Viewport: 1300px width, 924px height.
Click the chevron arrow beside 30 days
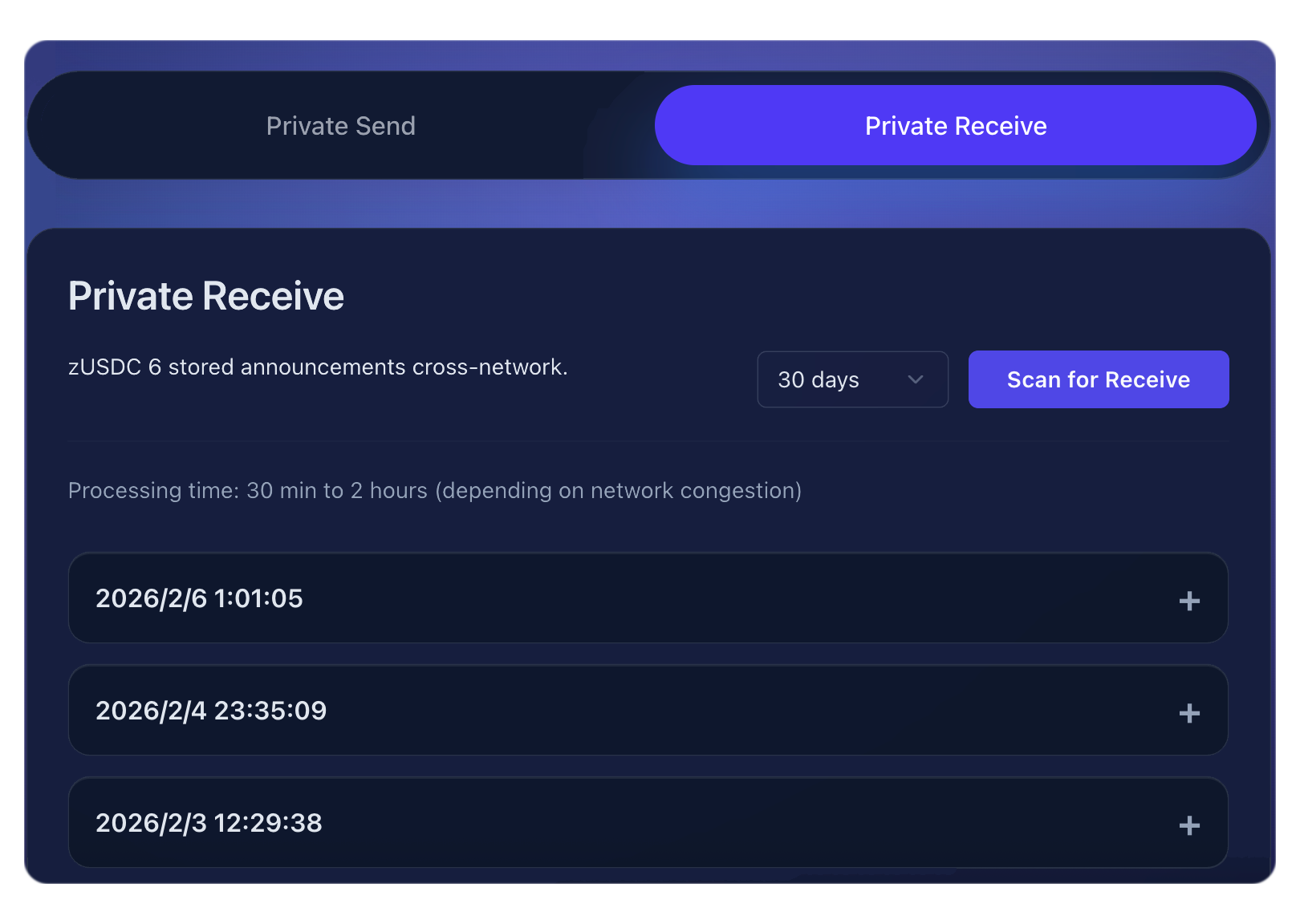click(916, 379)
